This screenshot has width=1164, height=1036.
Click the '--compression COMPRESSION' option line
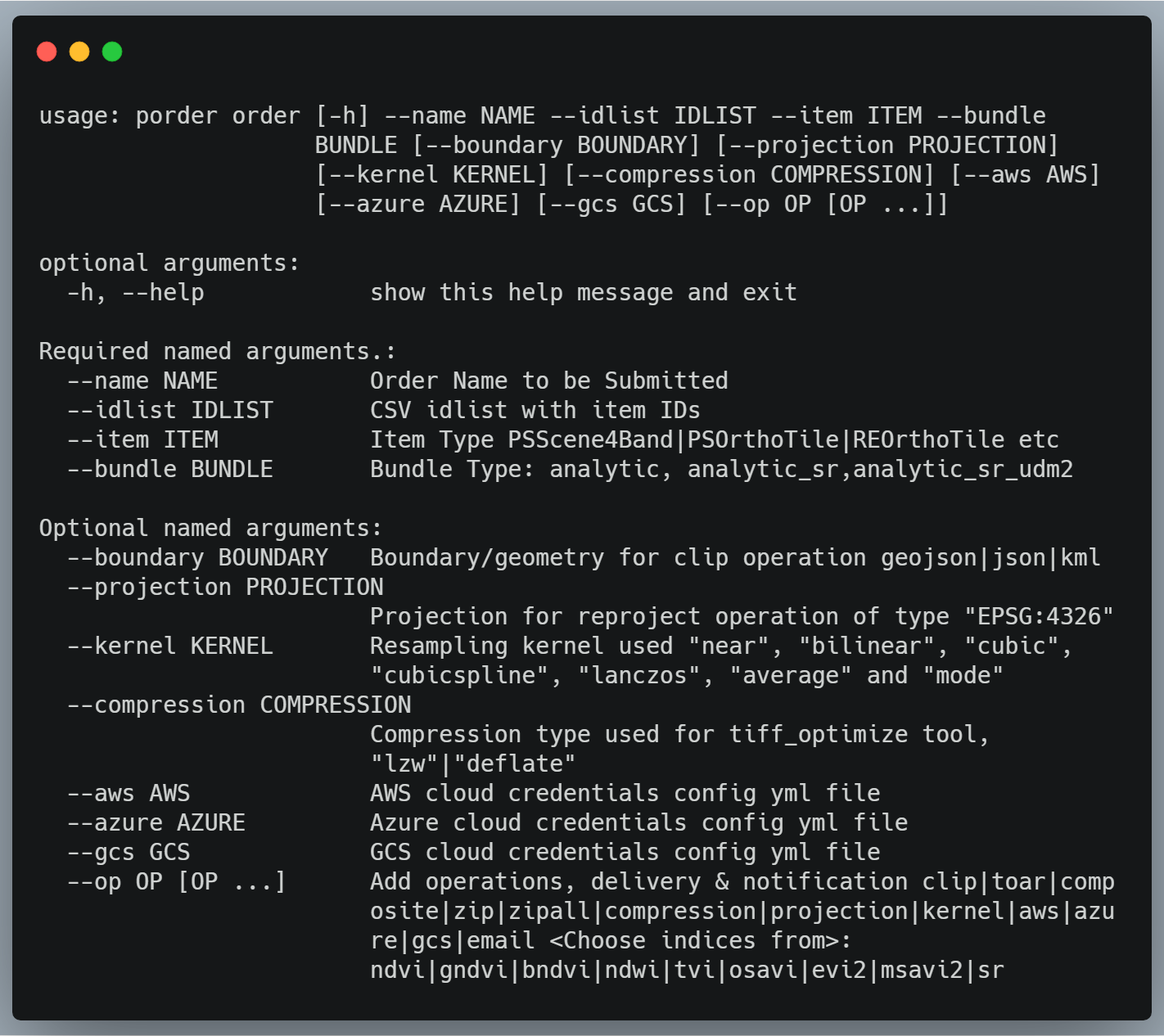click(x=239, y=705)
